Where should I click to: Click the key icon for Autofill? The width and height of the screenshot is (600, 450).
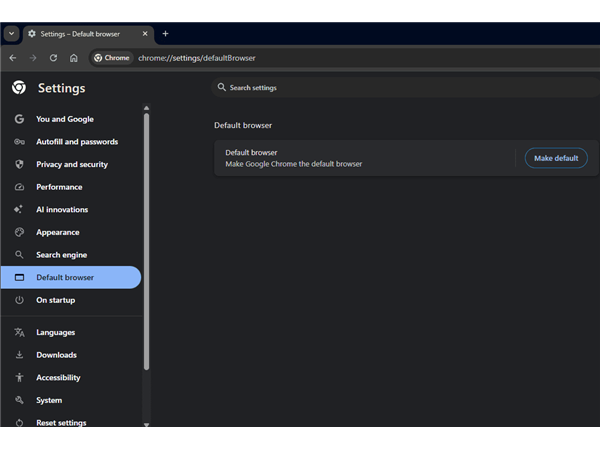[x=19, y=142]
